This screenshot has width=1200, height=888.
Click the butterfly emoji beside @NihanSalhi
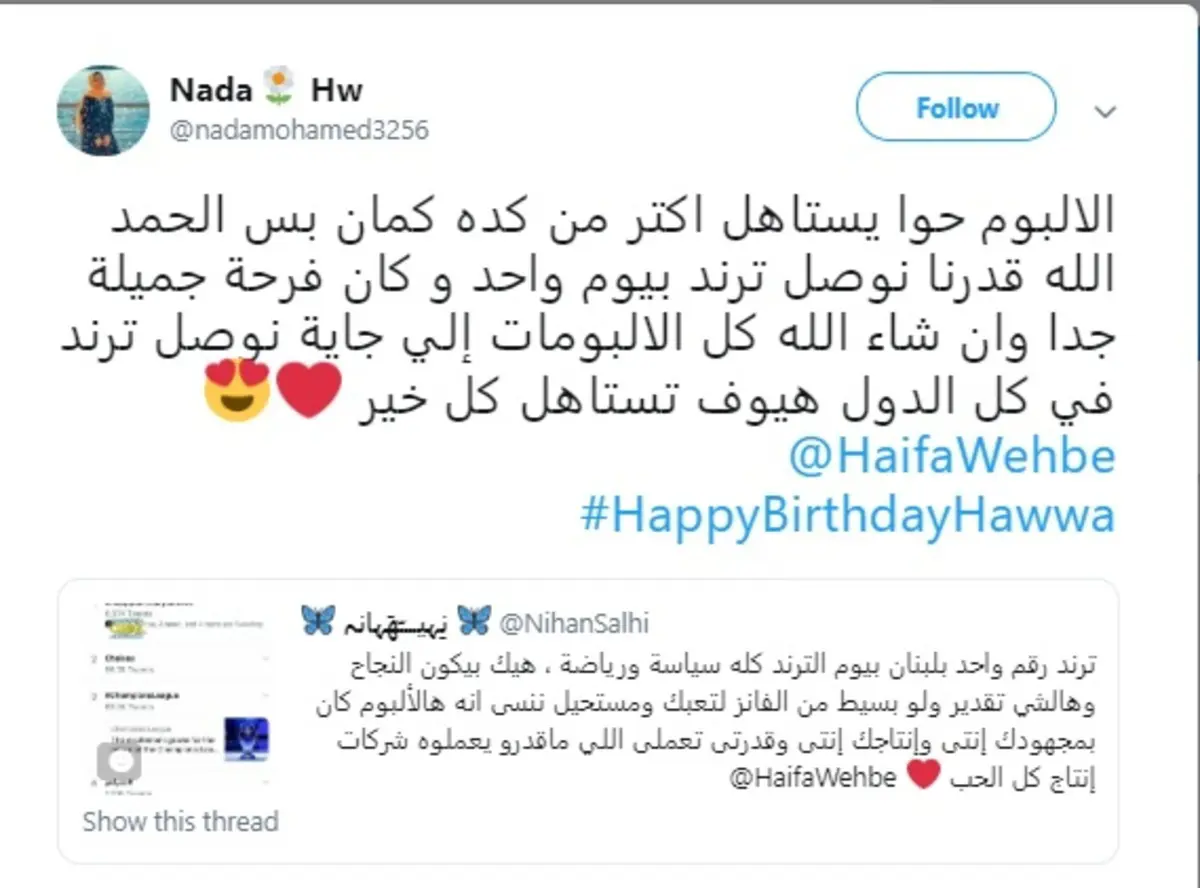pos(474,622)
